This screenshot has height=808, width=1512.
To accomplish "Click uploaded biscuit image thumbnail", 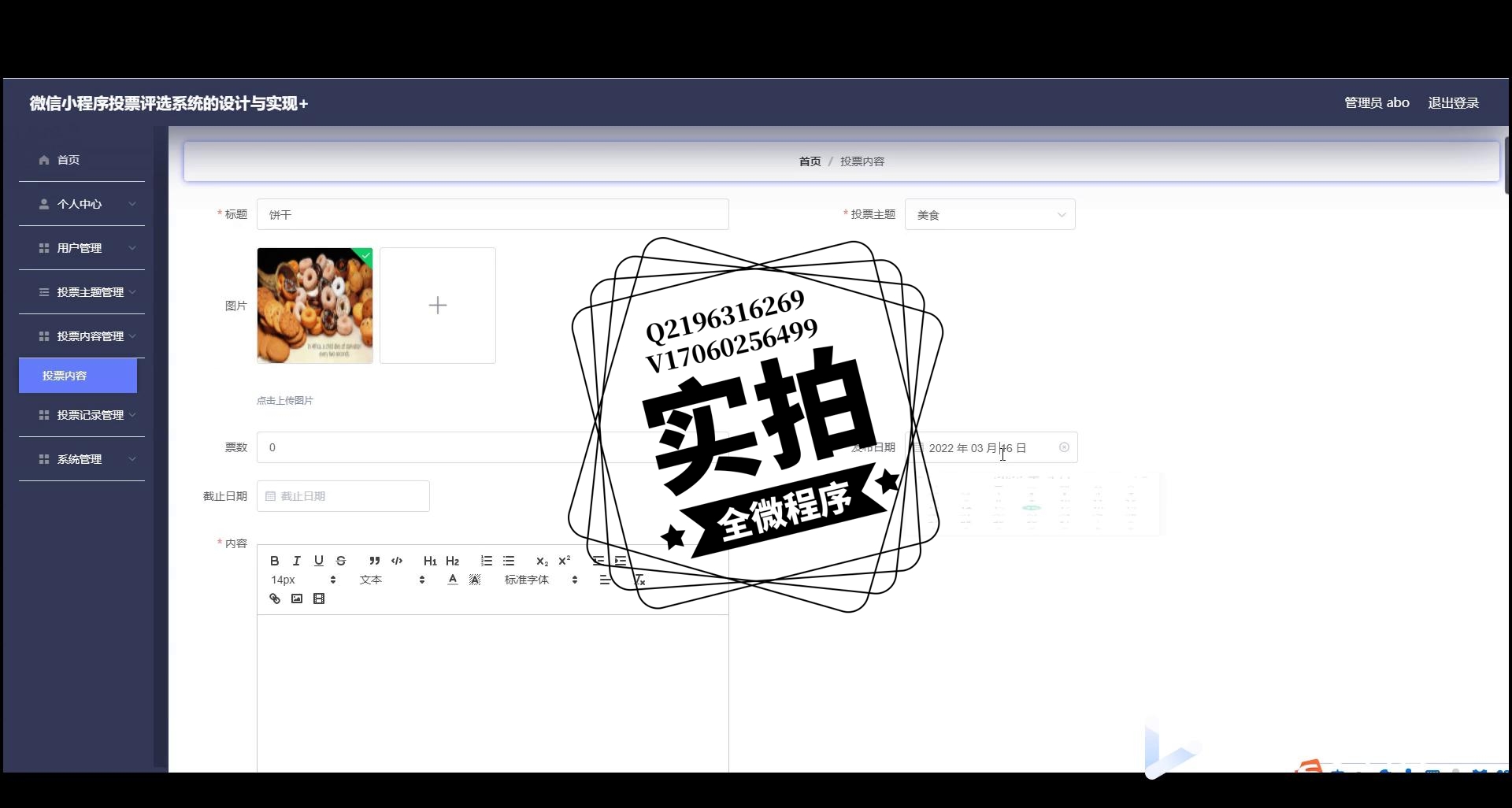I will (x=315, y=306).
